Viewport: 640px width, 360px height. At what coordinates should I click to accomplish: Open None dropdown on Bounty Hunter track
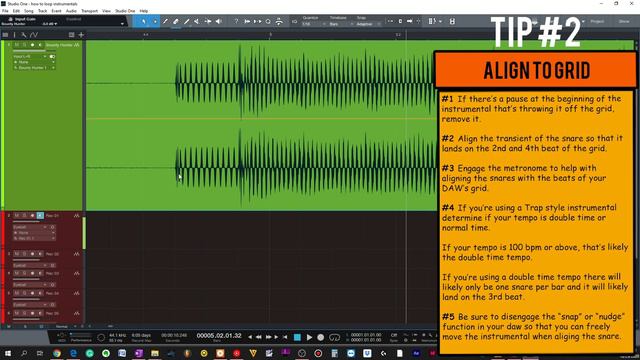pos(34,62)
